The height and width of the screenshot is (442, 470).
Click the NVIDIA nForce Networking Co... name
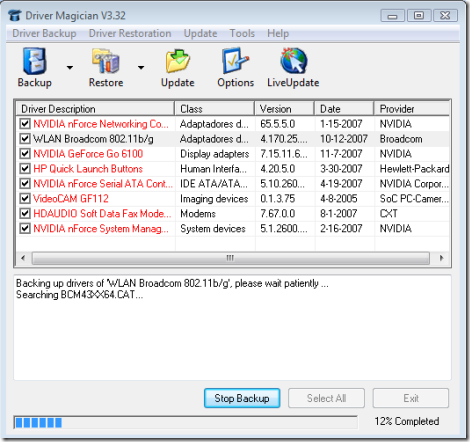(x=101, y=124)
